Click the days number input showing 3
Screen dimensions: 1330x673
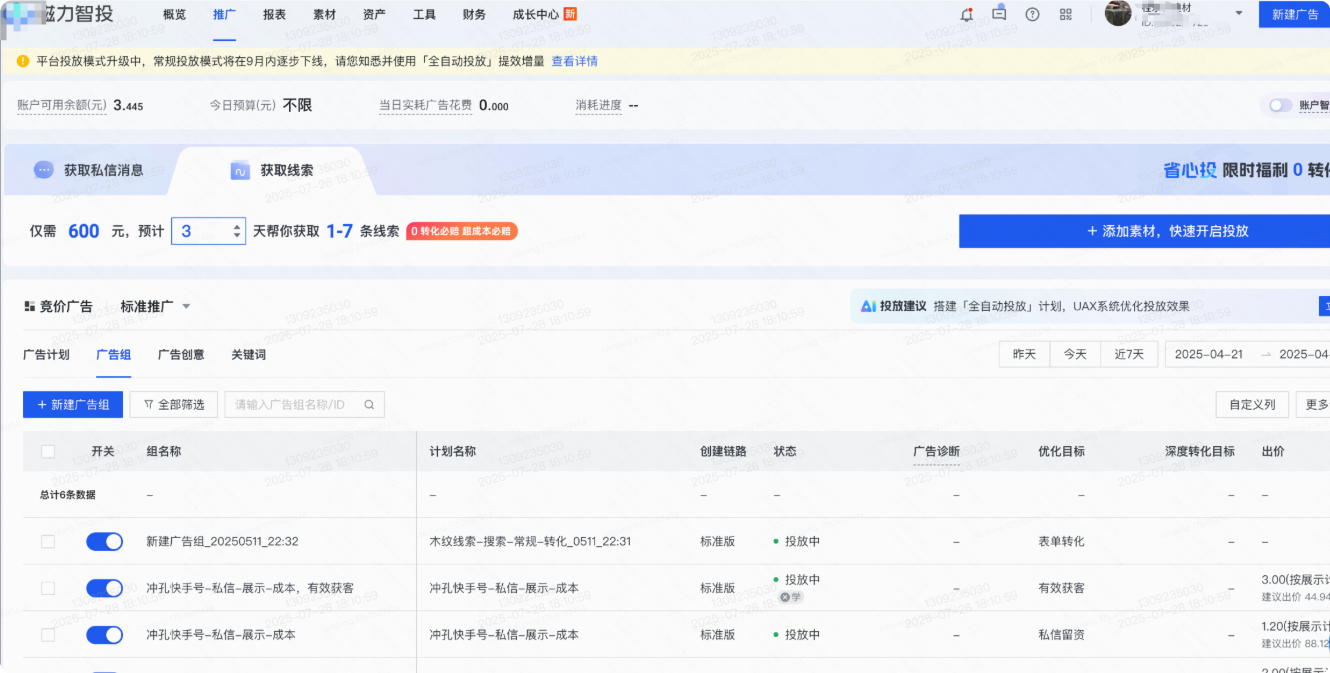point(208,231)
